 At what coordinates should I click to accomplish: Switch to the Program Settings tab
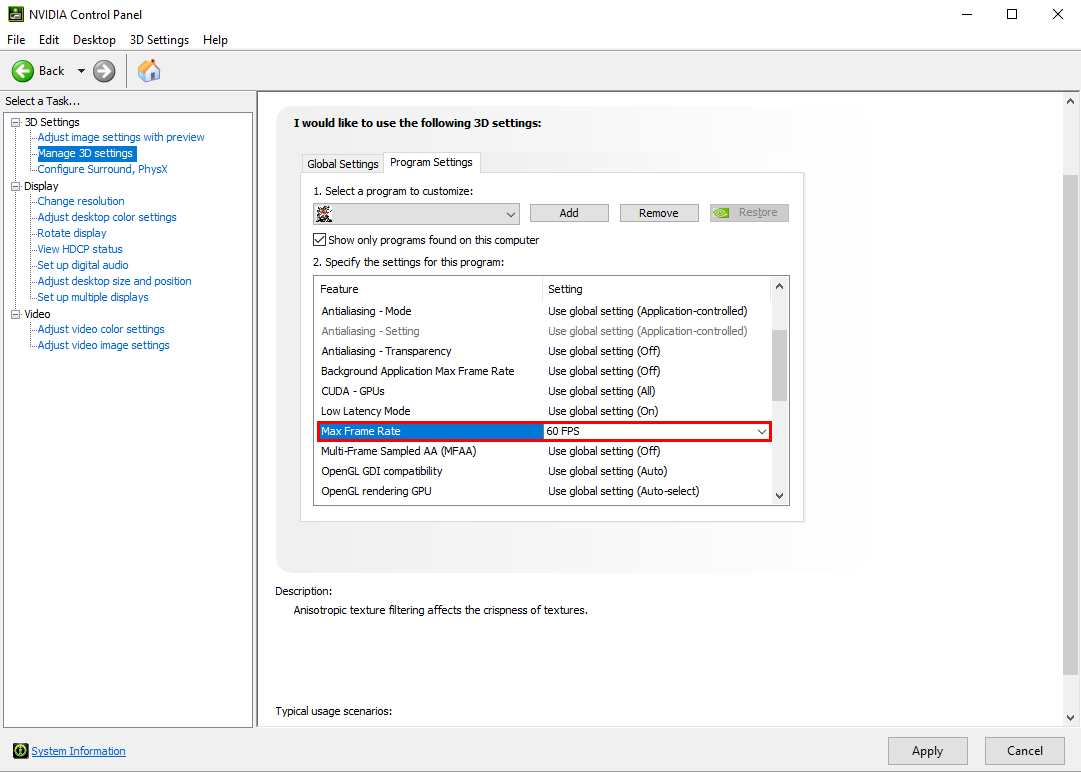pyautogui.click(x=432, y=162)
